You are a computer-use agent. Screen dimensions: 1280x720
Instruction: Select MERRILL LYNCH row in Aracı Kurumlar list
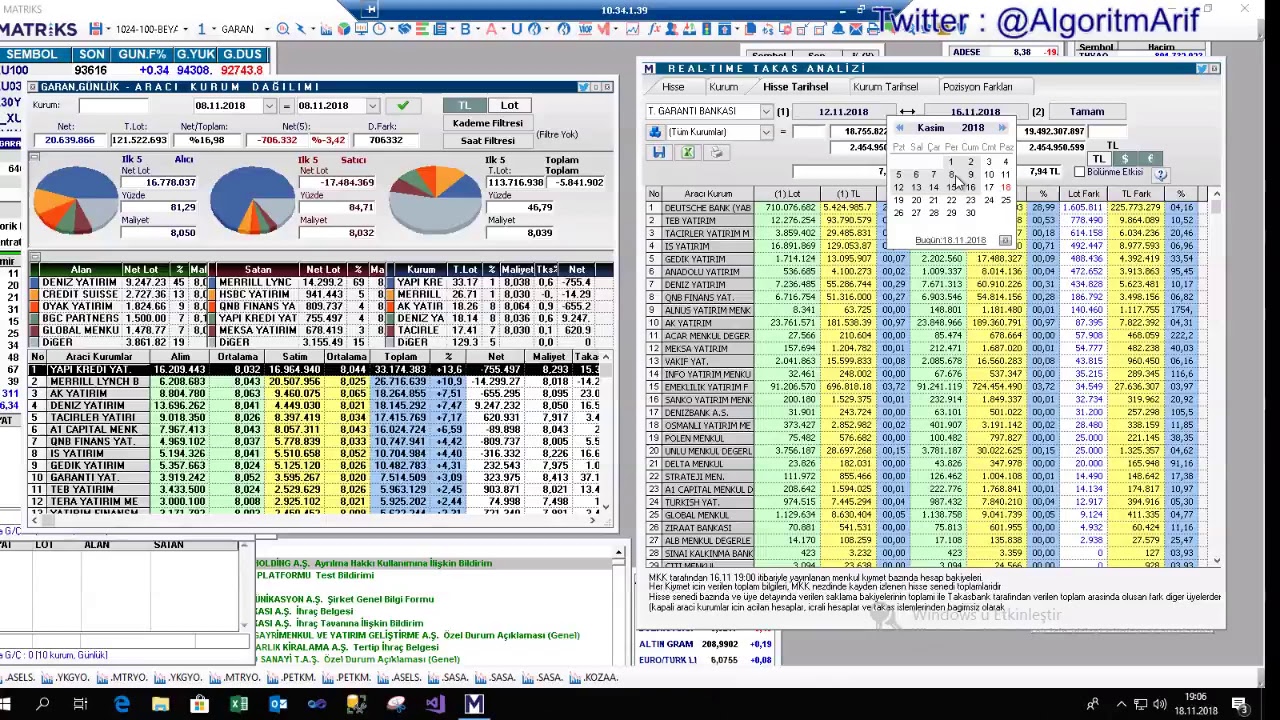point(319,382)
